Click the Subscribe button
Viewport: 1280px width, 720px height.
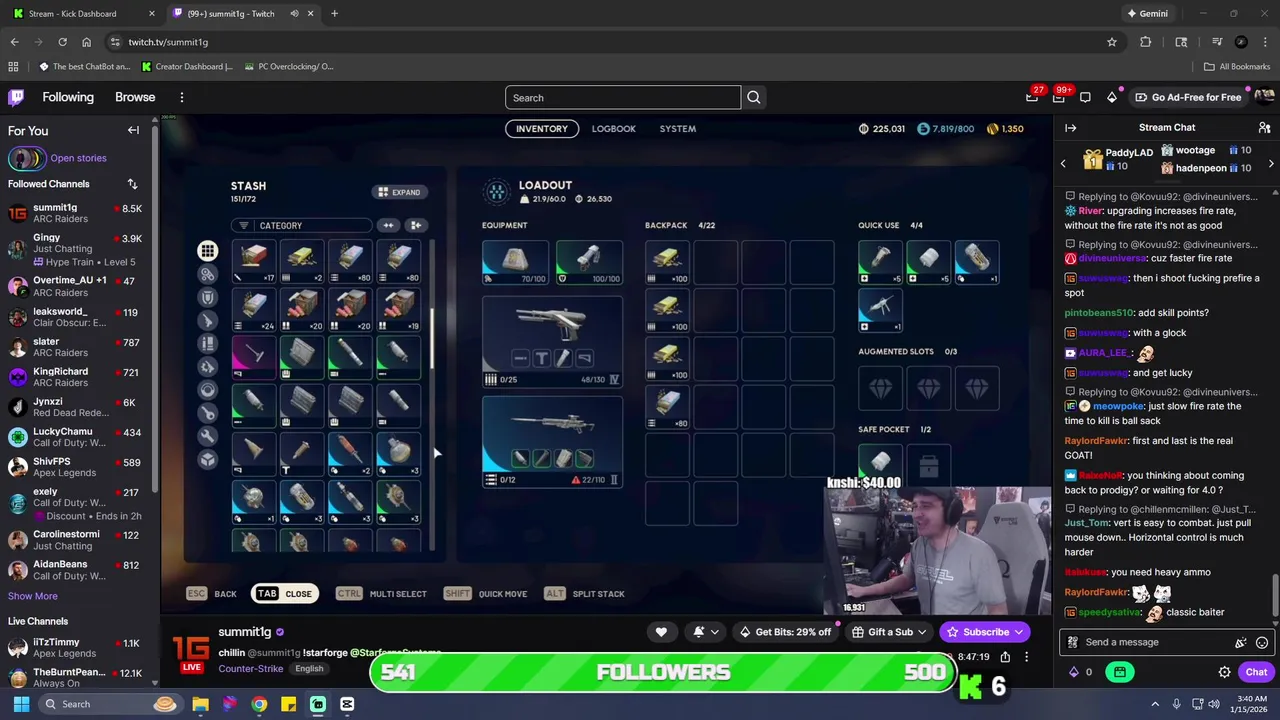985,632
